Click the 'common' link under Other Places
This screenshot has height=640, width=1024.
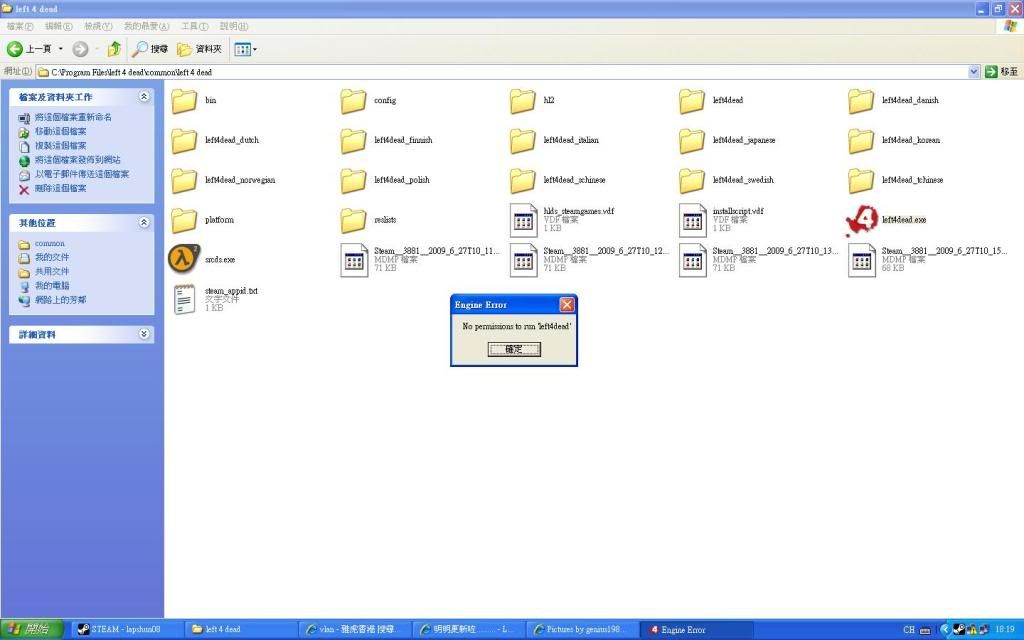pyautogui.click(x=49, y=243)
